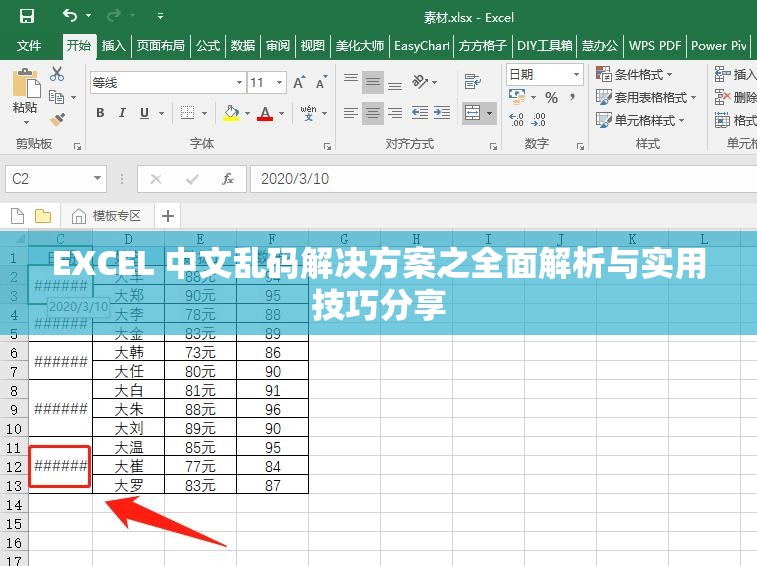The width and height of the screenshot is (757, 566).
Task: Switch to the 插入 ribbon tab
Action: point(113,46)
